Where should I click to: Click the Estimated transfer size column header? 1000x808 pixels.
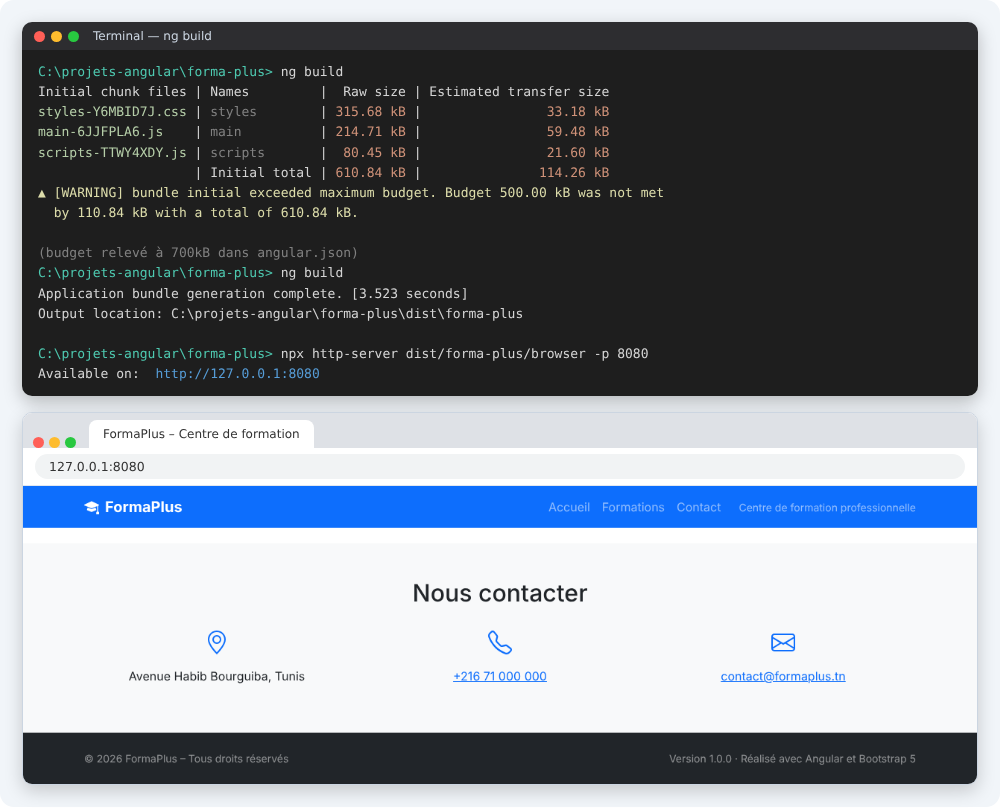tap(519, 92)
